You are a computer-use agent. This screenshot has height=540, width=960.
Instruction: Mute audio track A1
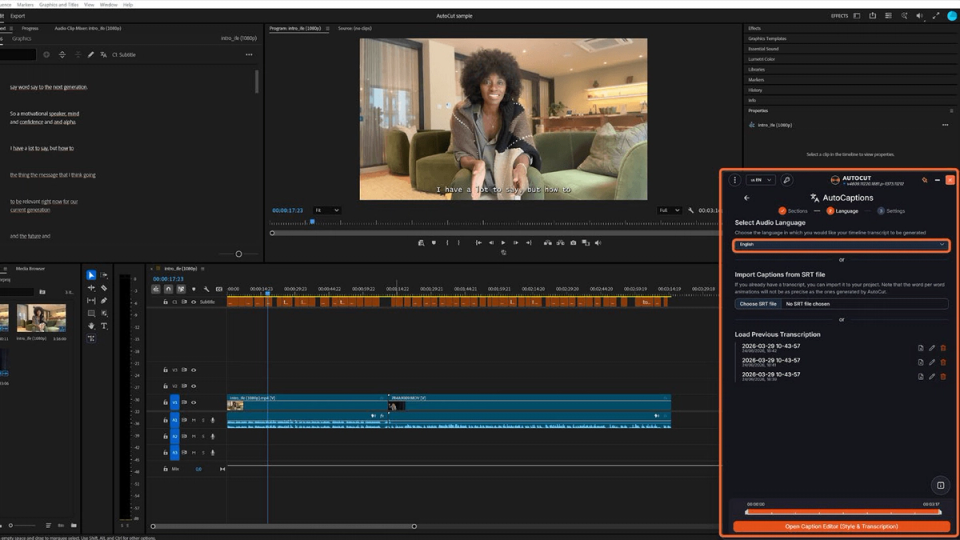193,420
